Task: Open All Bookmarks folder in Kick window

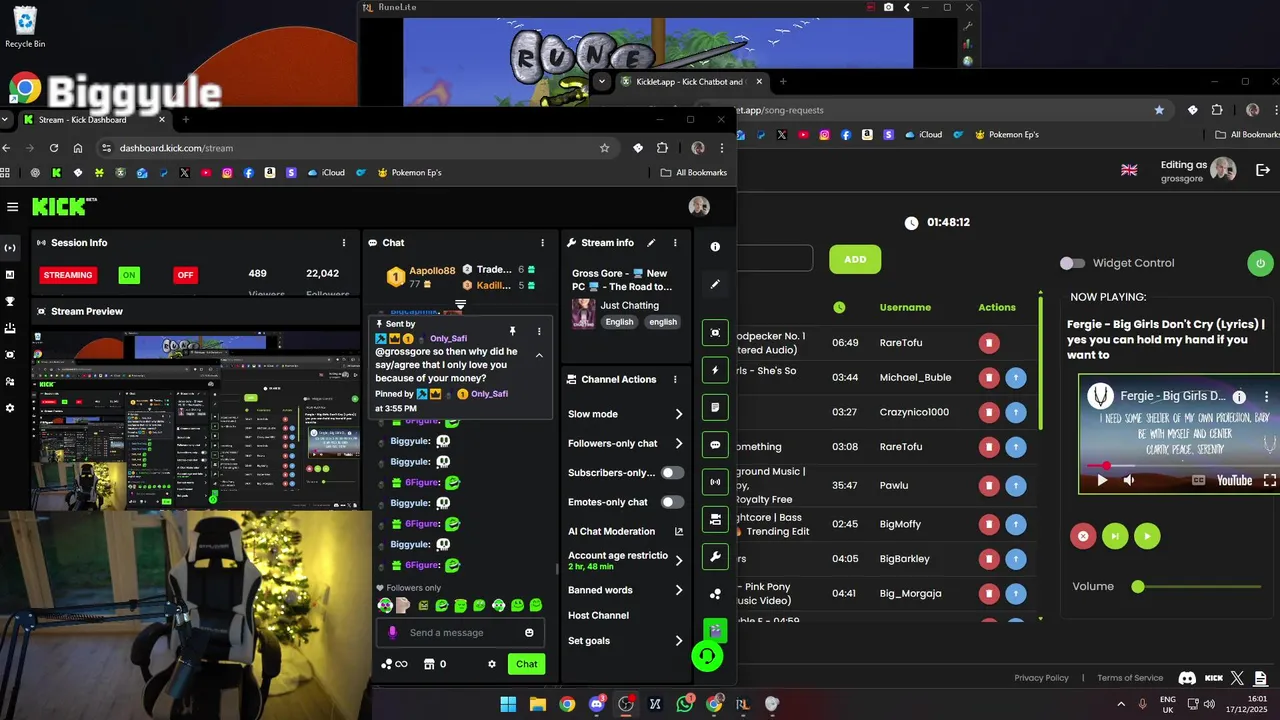Action: pos(694,172)
